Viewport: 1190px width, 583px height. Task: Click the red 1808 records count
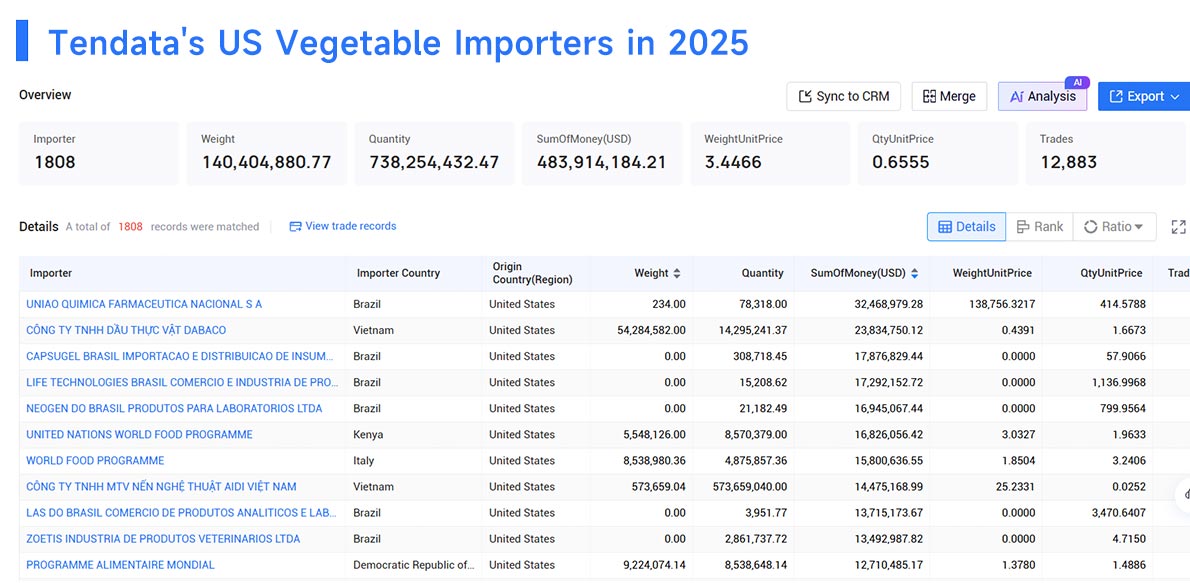pyautogui.click(x=130, y=226)
